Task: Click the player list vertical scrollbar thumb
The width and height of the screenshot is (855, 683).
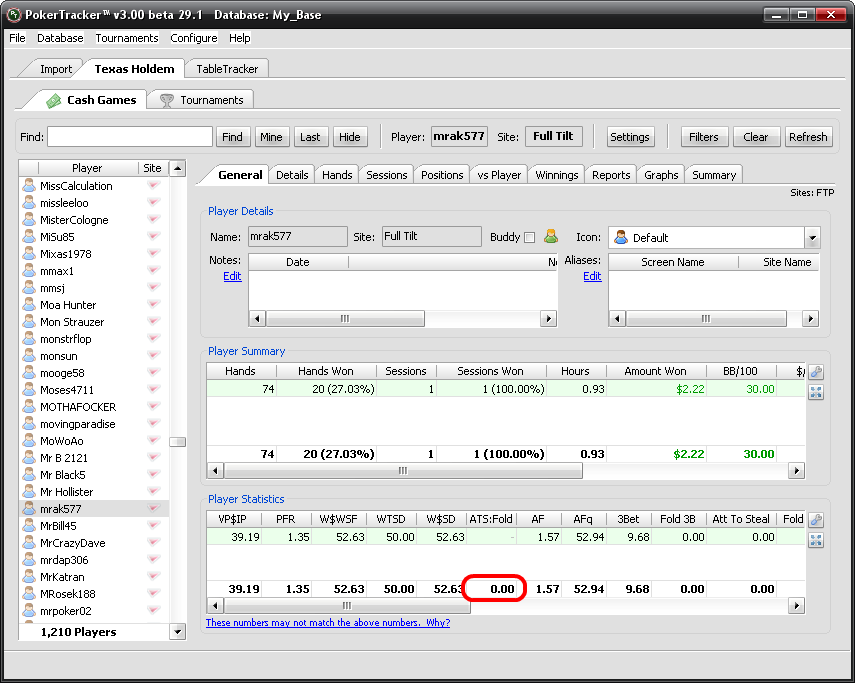Action: pyautogui.click(x=178, y=442)
